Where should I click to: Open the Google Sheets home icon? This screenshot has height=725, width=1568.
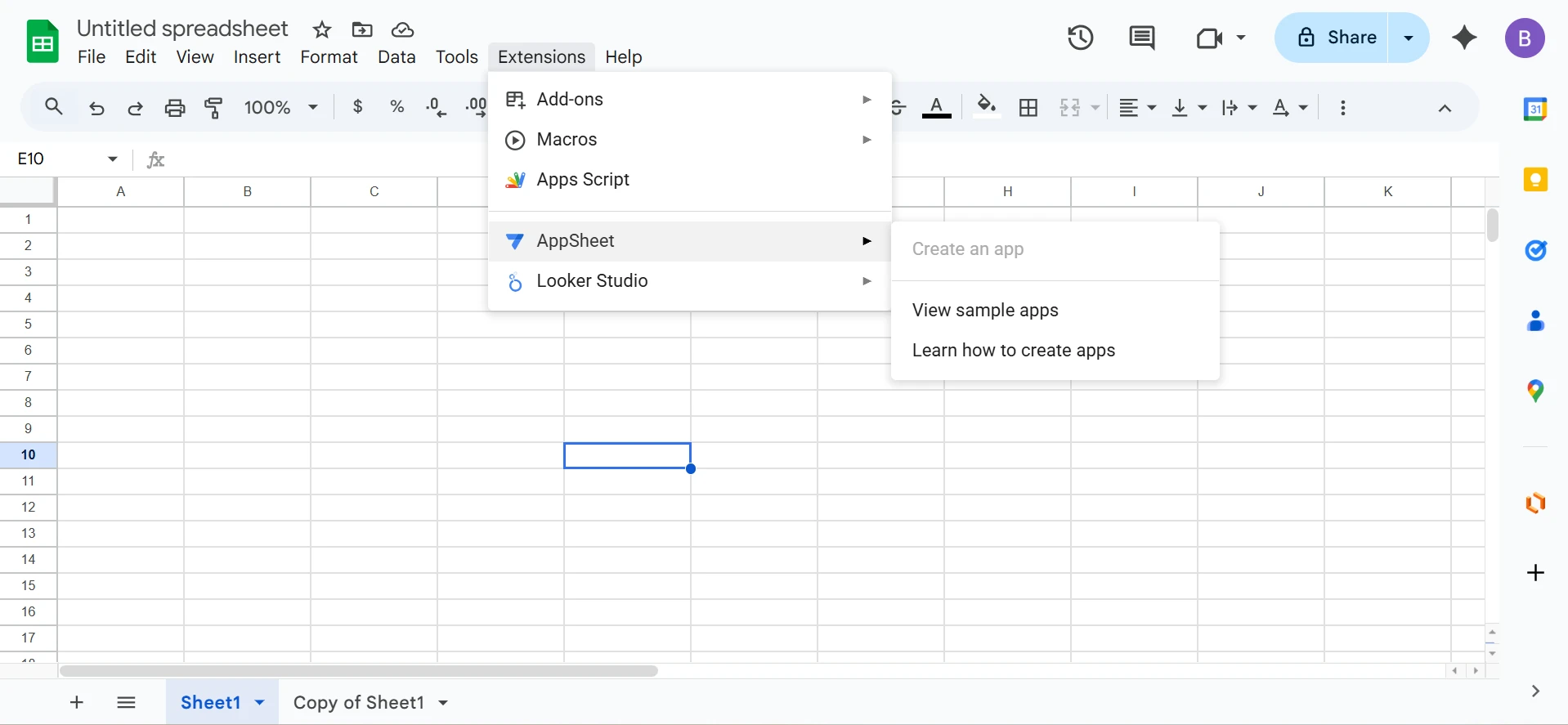(43, 41)
